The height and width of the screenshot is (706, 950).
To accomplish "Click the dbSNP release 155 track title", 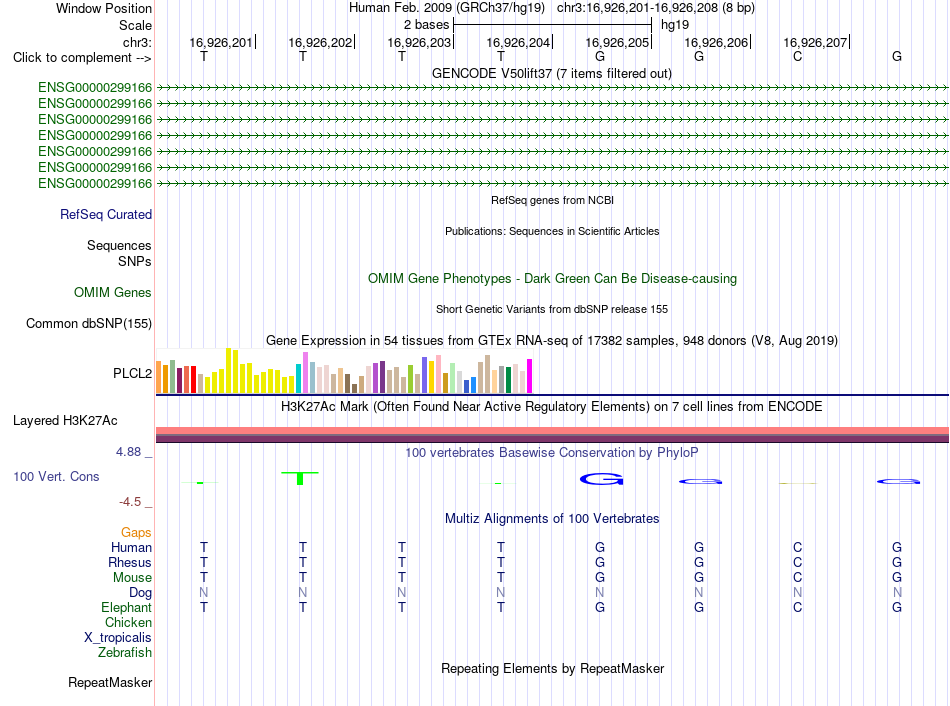I will 552,309.
